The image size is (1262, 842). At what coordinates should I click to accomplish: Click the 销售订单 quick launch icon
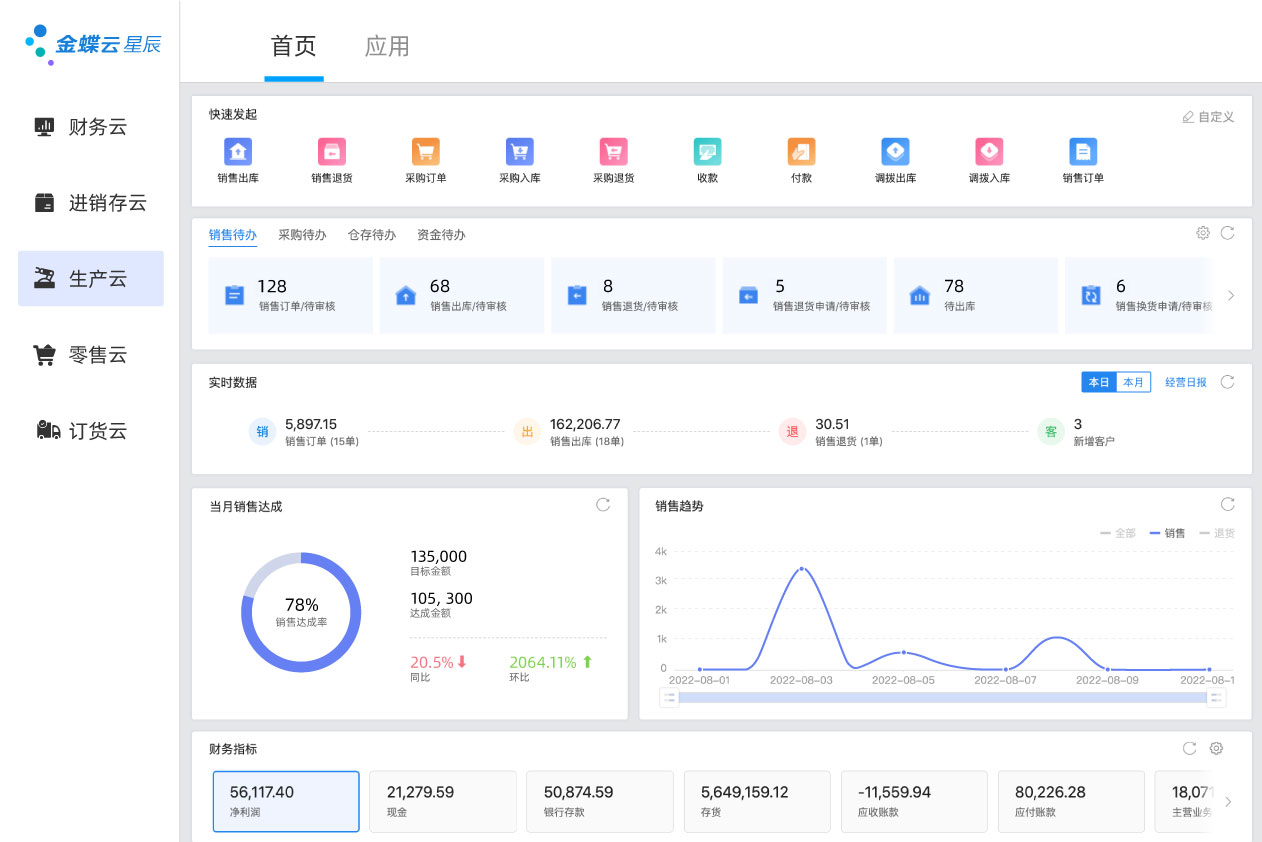[1084, 151]
